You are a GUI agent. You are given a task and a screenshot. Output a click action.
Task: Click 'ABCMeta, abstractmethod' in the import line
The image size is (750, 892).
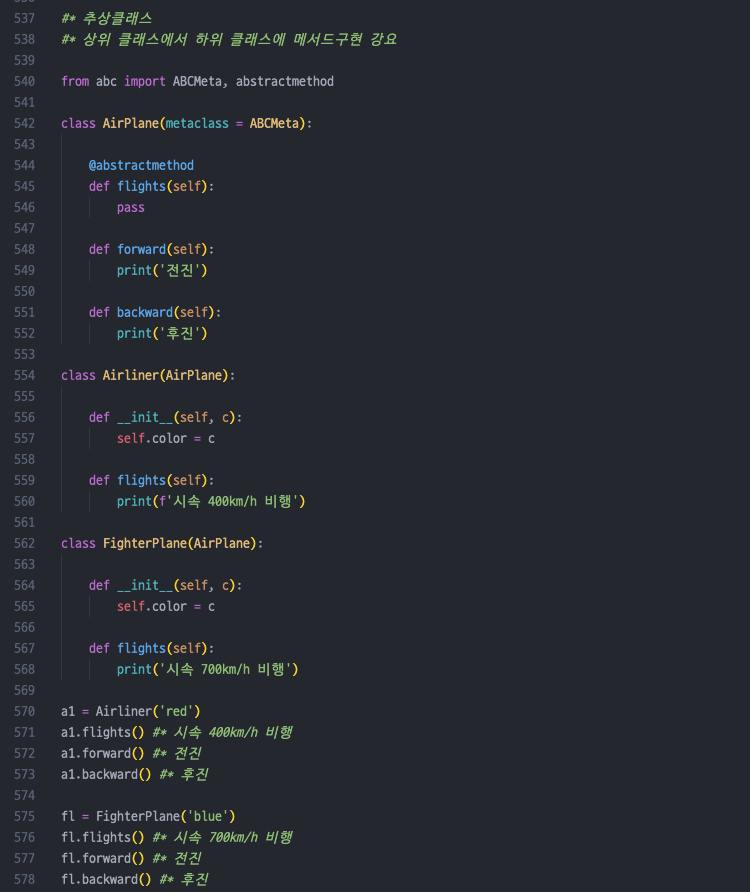[253, 82]
